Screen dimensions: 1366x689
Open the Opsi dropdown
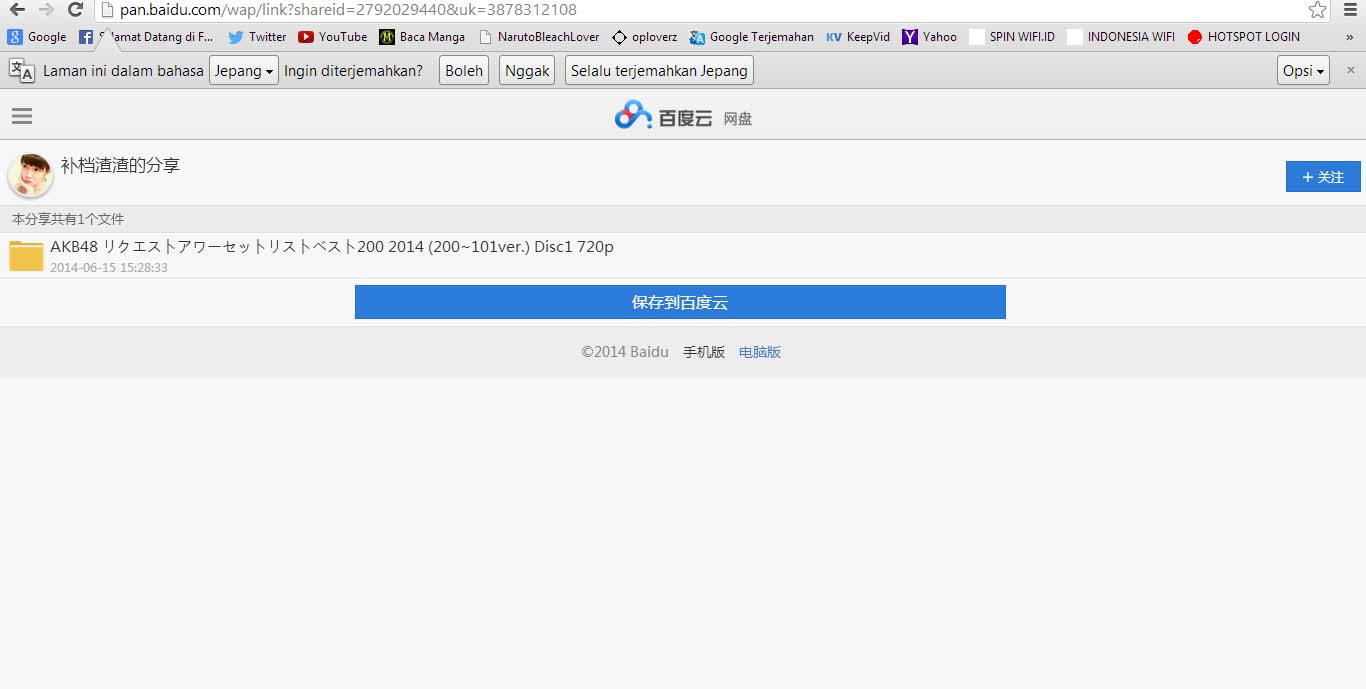tap(1302, 70)
